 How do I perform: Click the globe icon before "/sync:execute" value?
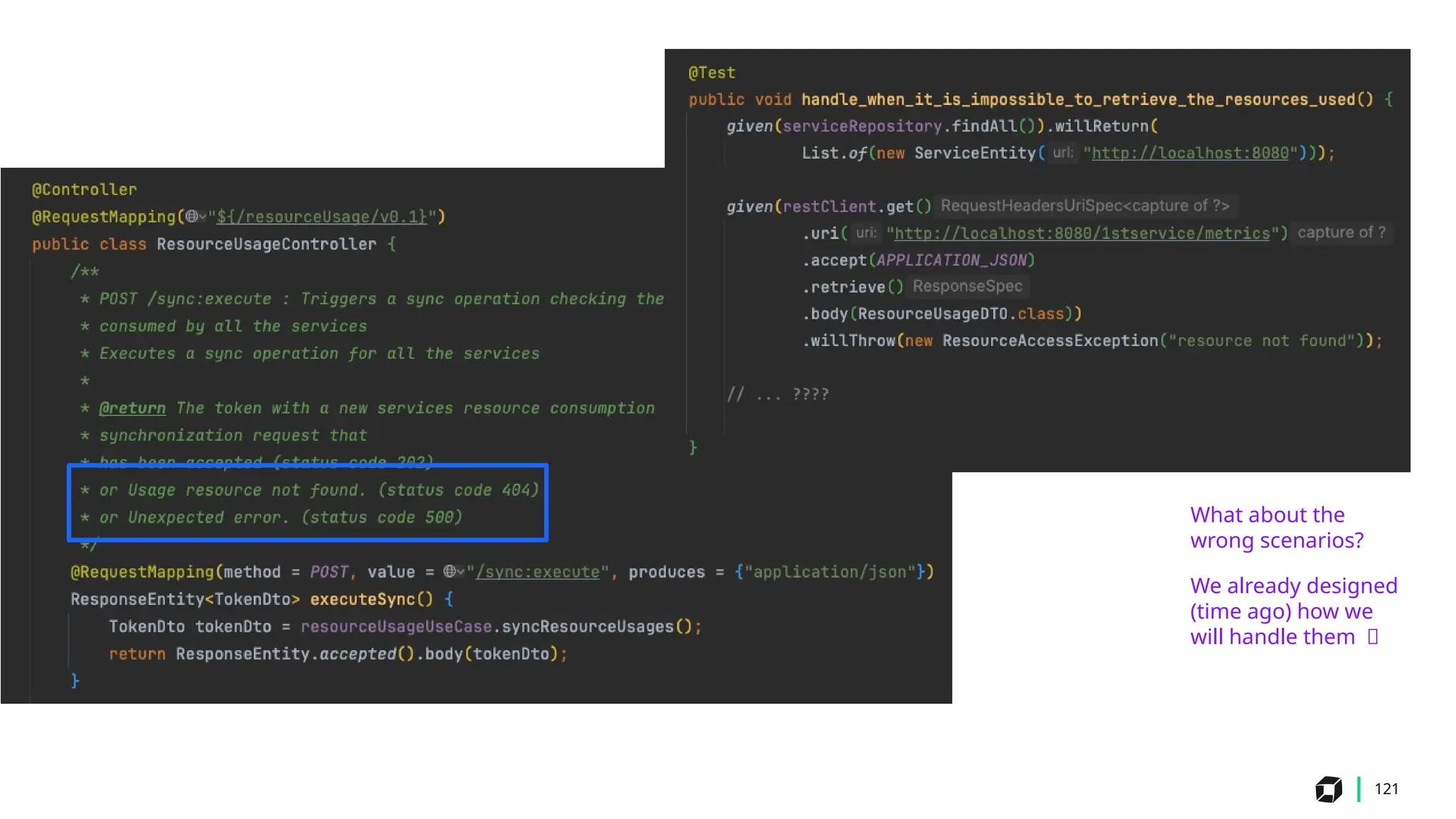[449, 572]
